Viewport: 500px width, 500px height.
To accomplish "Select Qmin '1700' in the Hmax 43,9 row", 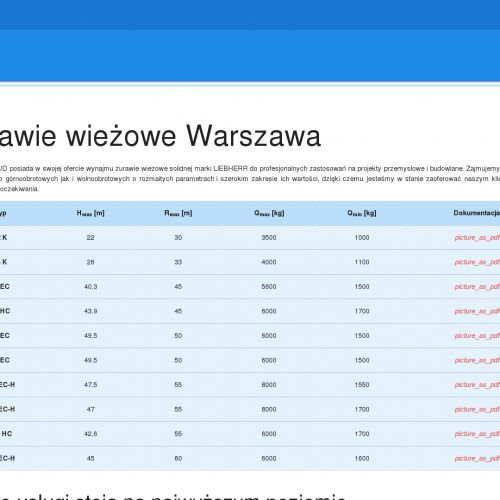I will (362, 311).
